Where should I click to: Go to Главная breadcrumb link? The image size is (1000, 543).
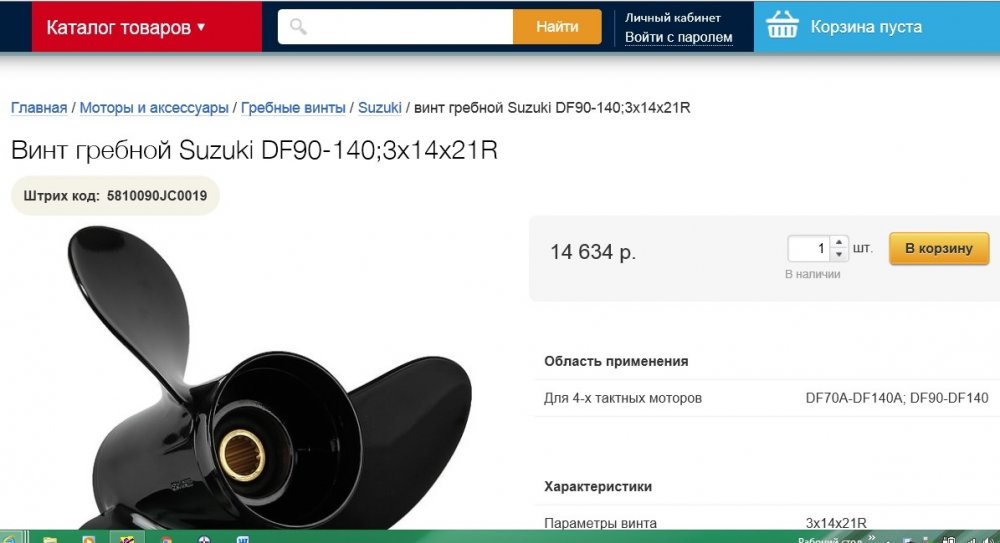point(39,108)
